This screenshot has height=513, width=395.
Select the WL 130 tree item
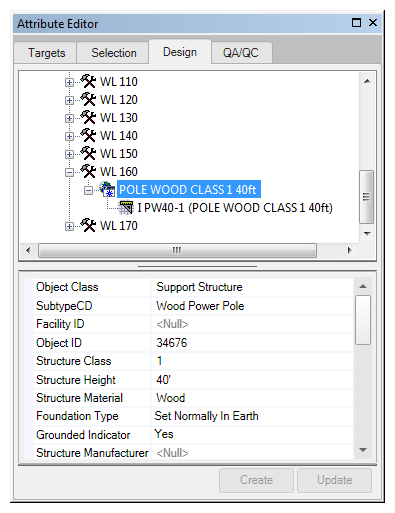coord(119,118)
